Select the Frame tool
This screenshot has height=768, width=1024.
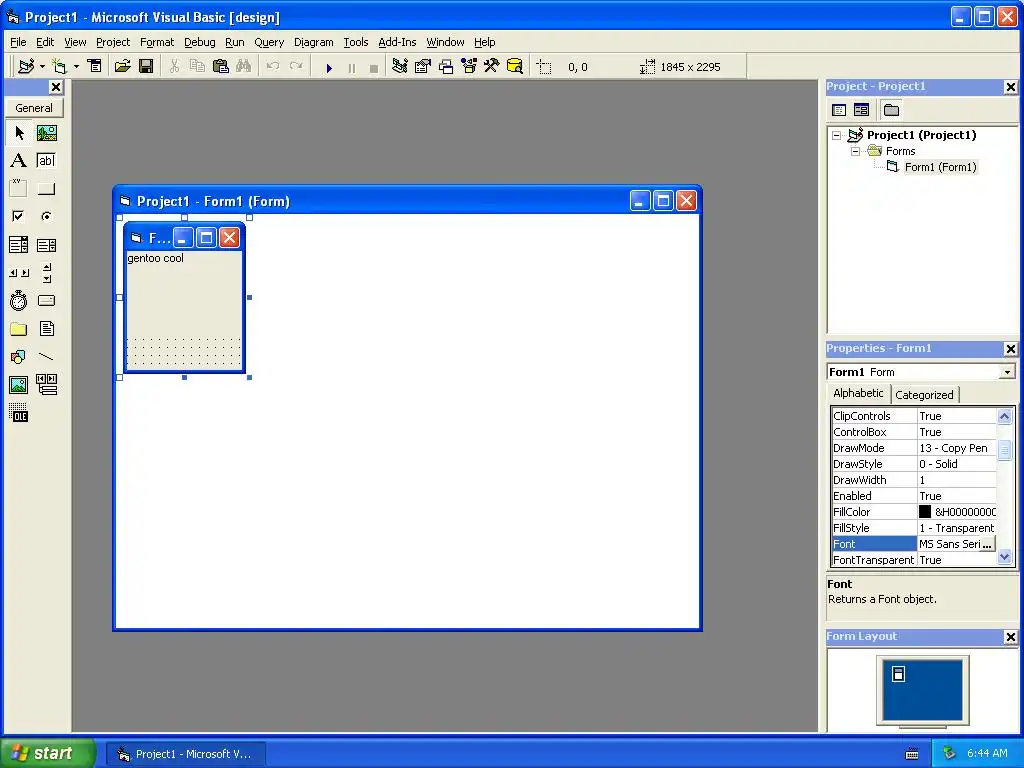[x=19, y=189]
